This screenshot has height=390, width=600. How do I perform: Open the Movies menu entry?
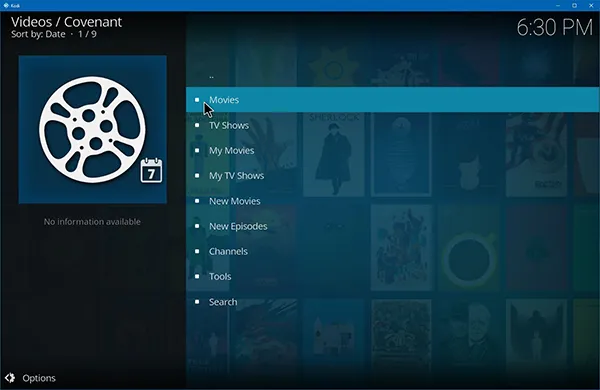[393, 100]
